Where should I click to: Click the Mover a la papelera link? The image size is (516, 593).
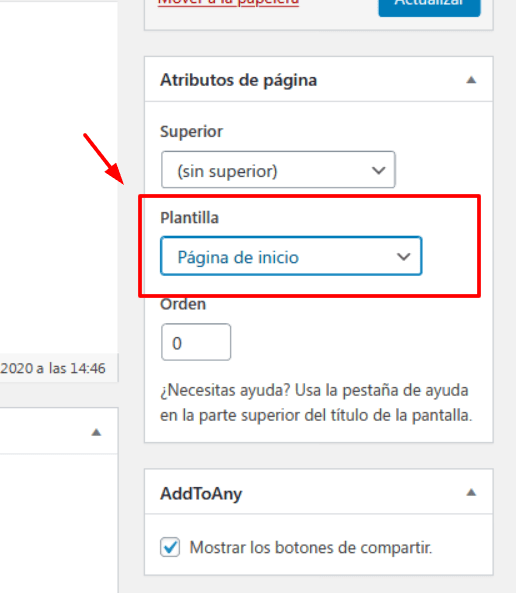pos(228,3)
